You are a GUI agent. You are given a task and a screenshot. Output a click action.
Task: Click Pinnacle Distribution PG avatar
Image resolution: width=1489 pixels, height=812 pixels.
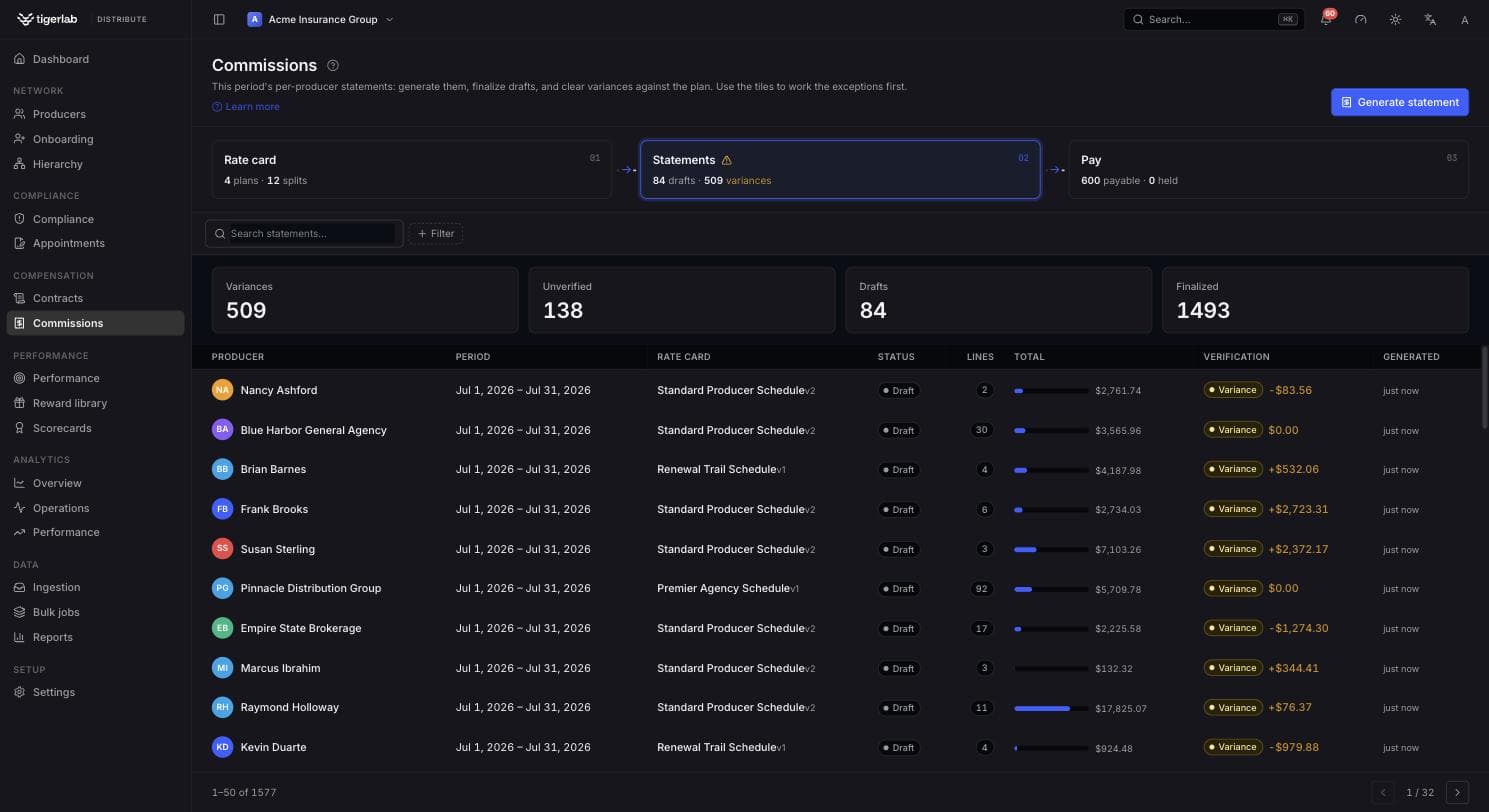222,588
